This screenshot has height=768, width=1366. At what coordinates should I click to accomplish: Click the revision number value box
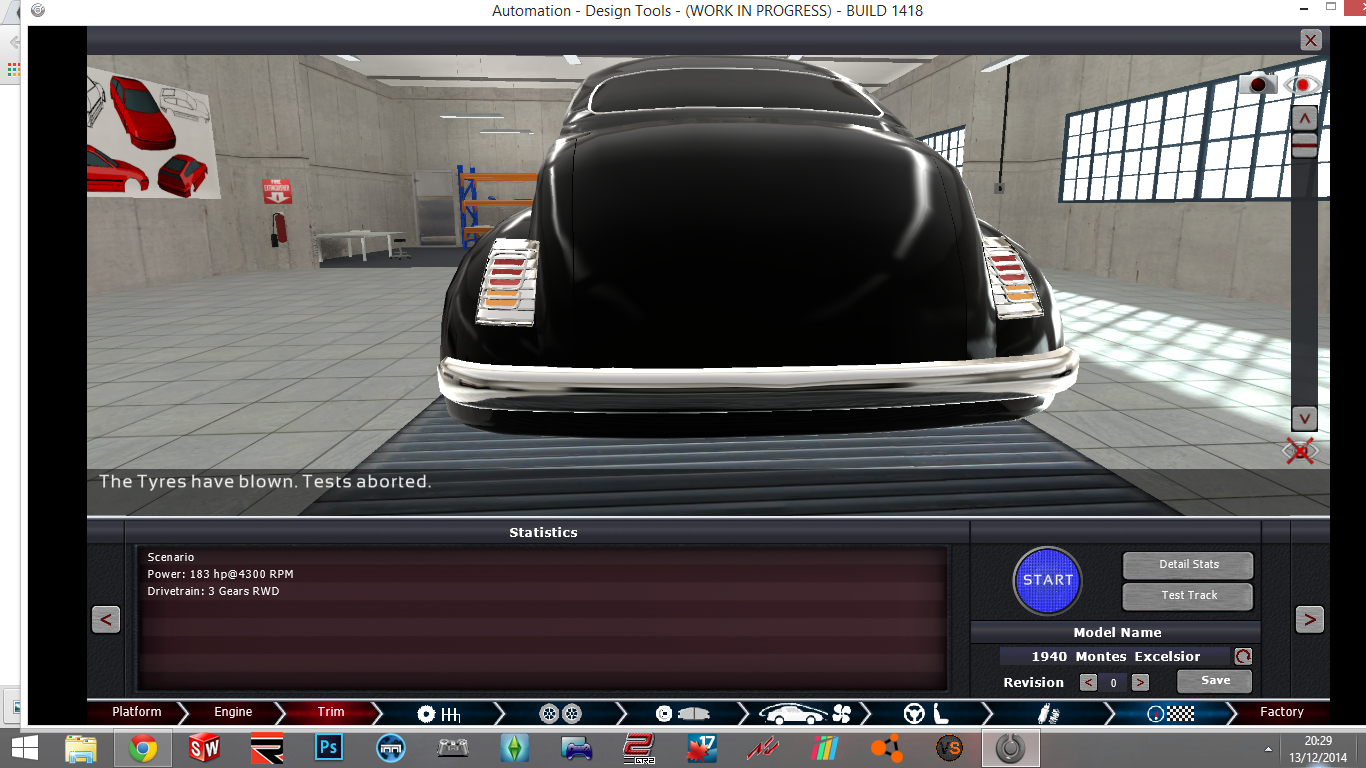(x=1114, y=683)
